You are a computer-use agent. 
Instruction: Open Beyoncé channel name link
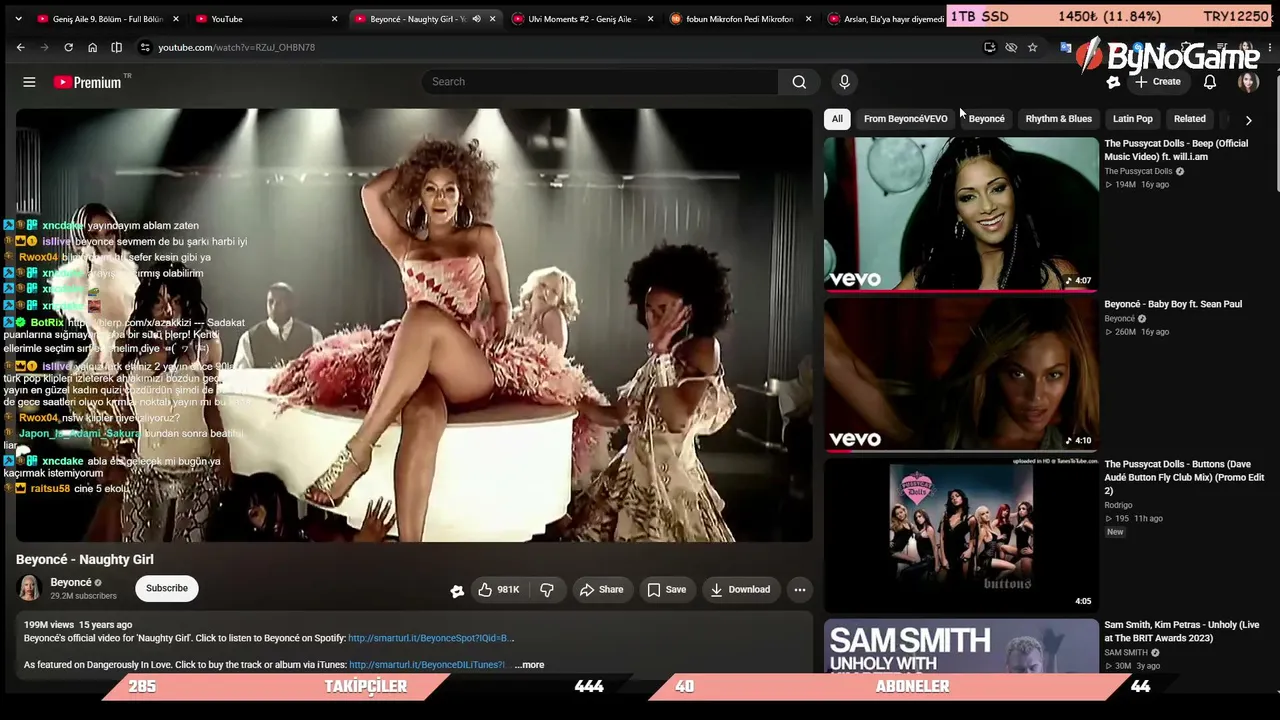[x=71, y=583]
